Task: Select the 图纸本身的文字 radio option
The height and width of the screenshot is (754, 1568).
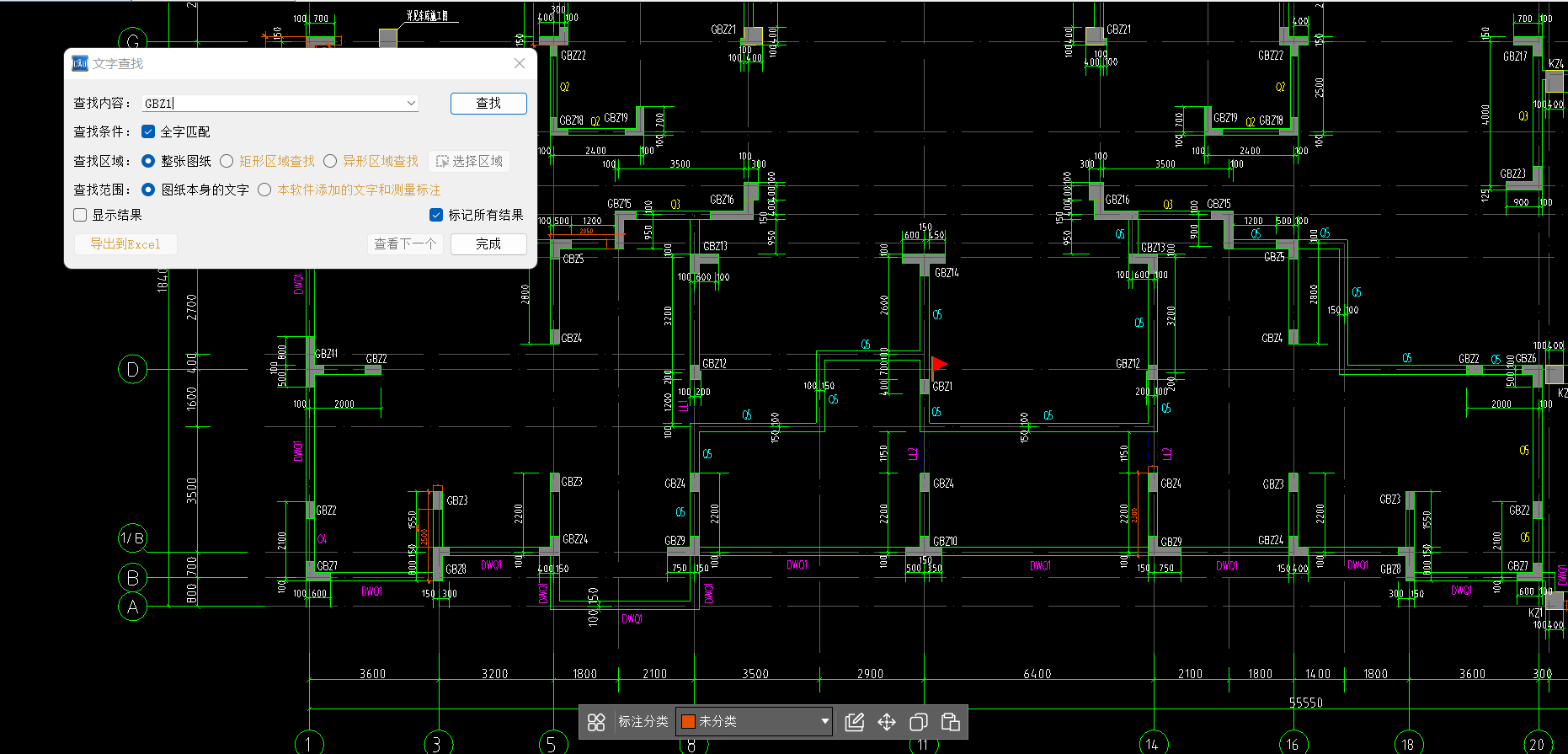Action: [x=148, y=190]
